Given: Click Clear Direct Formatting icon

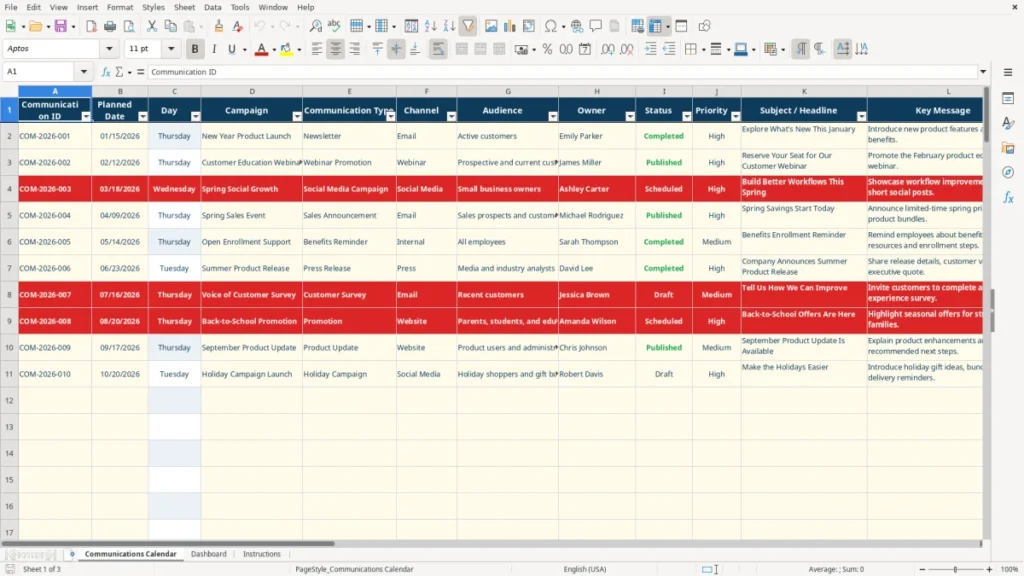Looking at the screenshot, I should (x=238, y=26).
